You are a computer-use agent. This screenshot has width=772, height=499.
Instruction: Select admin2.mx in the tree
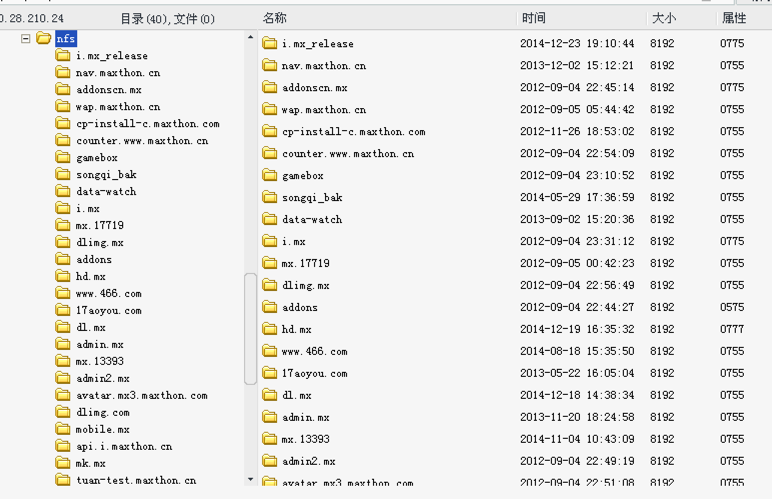pos(103,378)
